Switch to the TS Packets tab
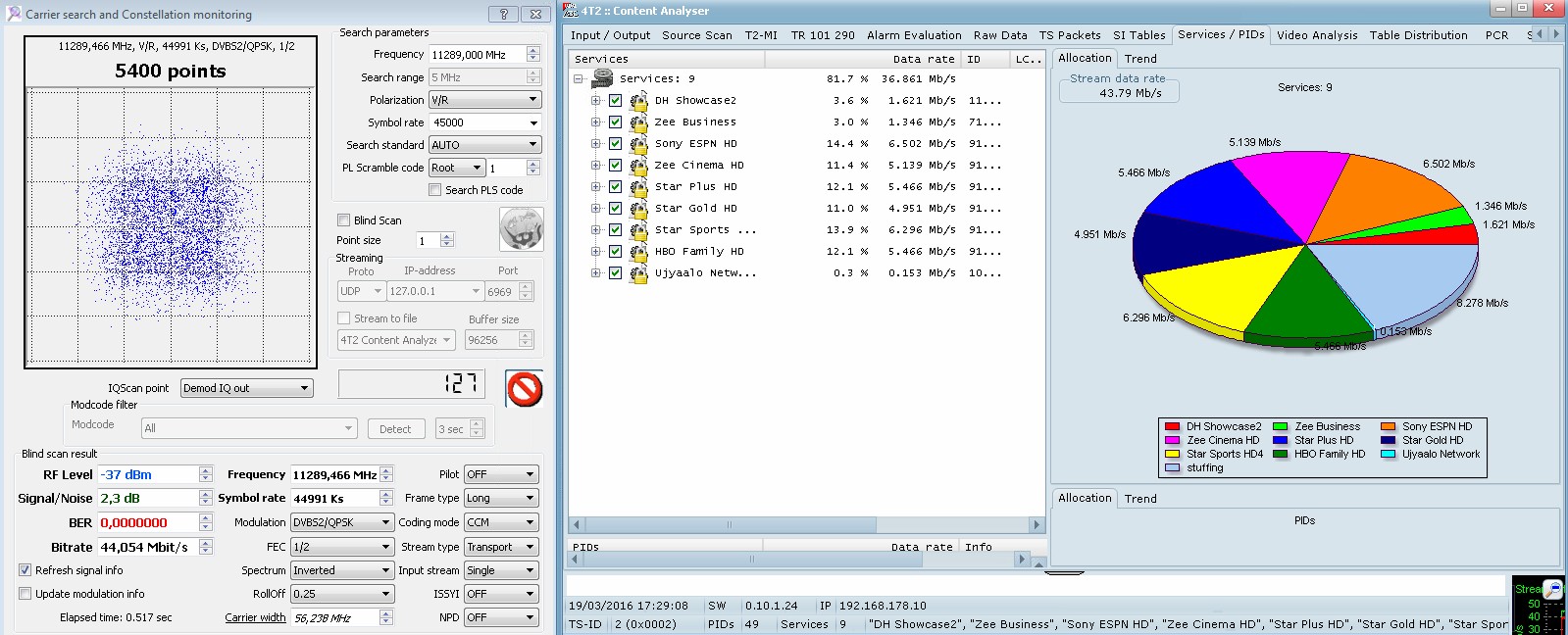1568x635 pixels. 1070,35
